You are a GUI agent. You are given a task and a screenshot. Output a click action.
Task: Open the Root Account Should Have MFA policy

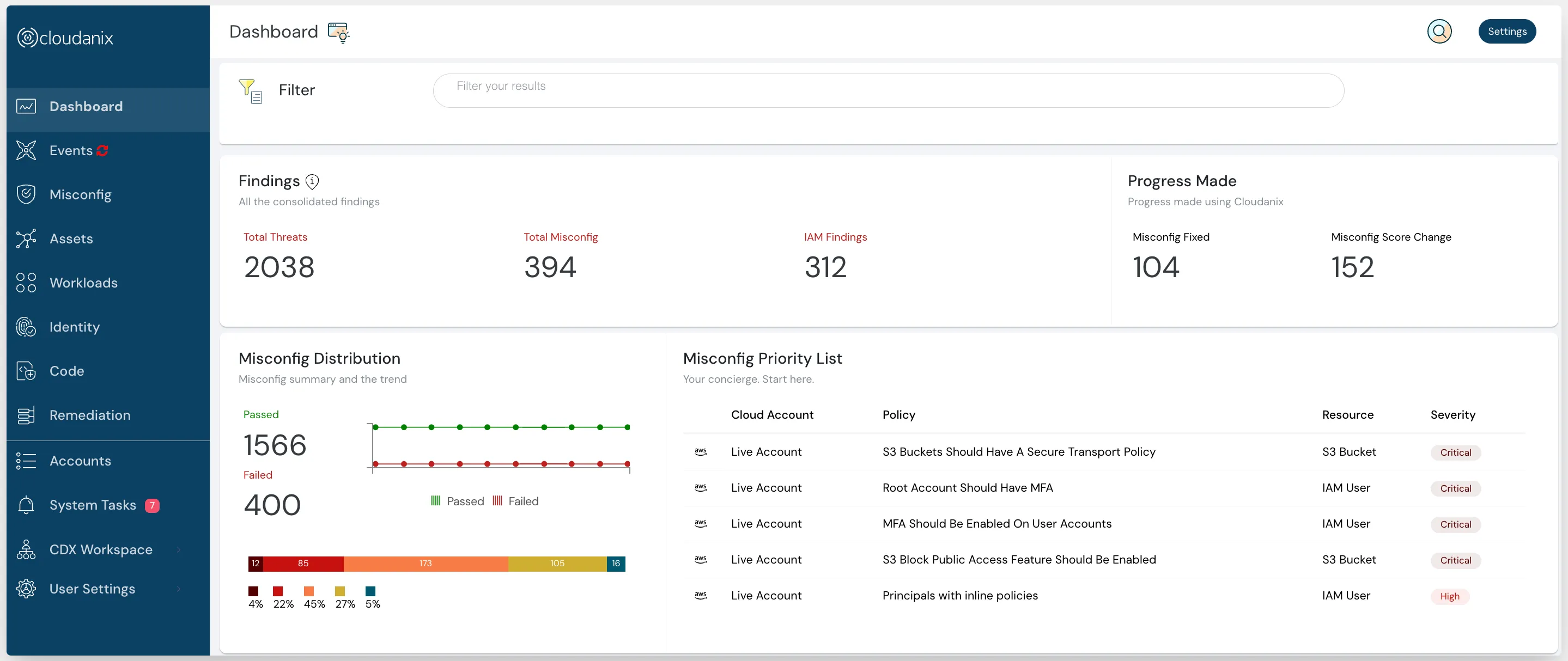pyautogui.click(x=967, y=488)
